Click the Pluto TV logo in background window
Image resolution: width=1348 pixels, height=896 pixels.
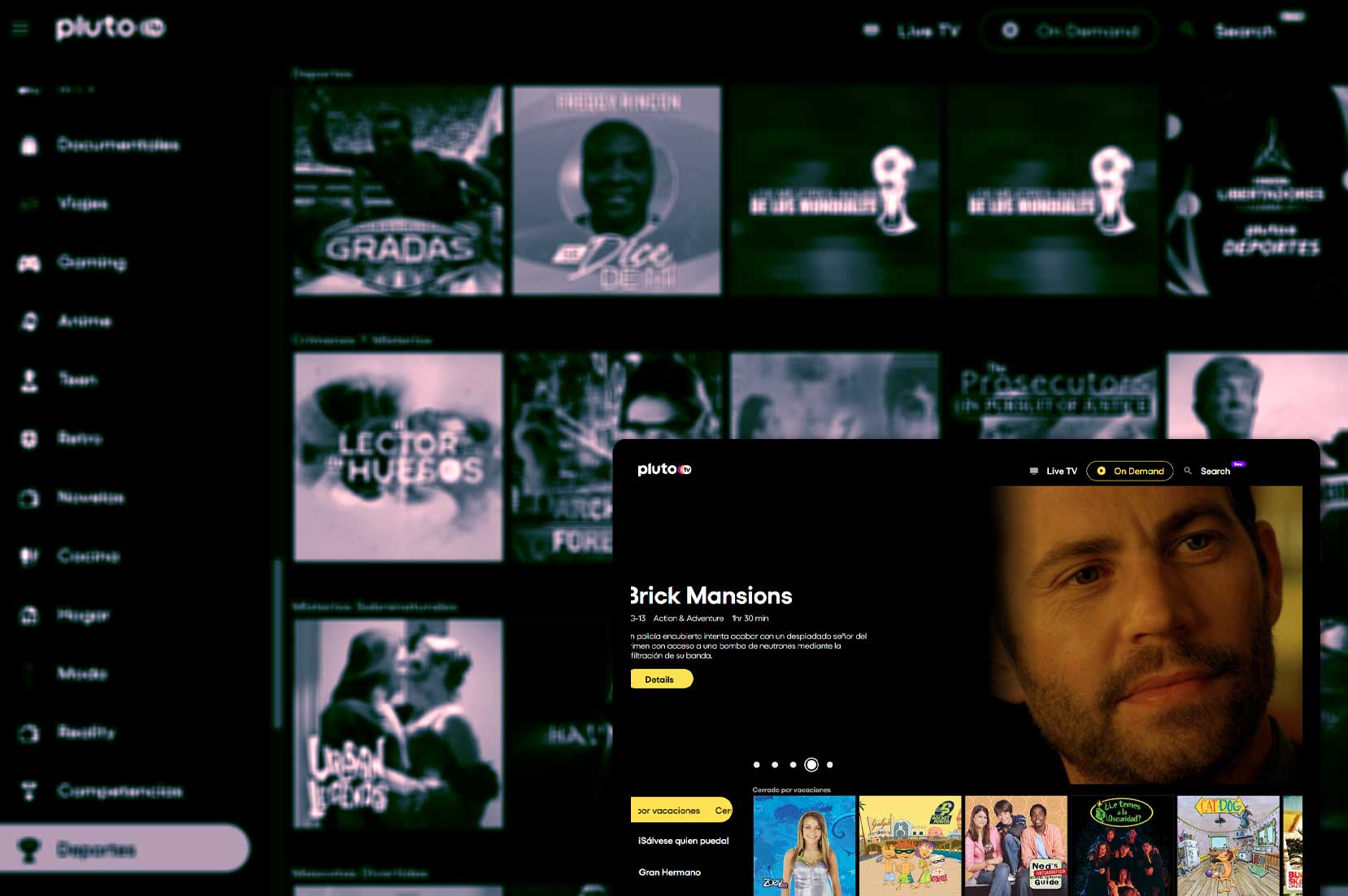click(111, 28)
